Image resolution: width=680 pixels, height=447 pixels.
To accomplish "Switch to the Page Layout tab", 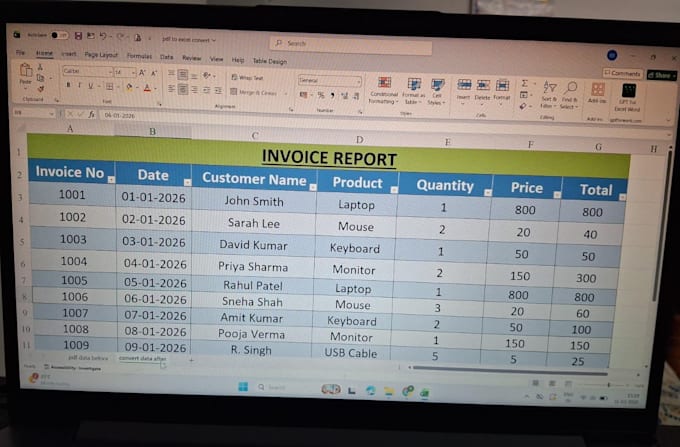I will (x=101, y=55).
